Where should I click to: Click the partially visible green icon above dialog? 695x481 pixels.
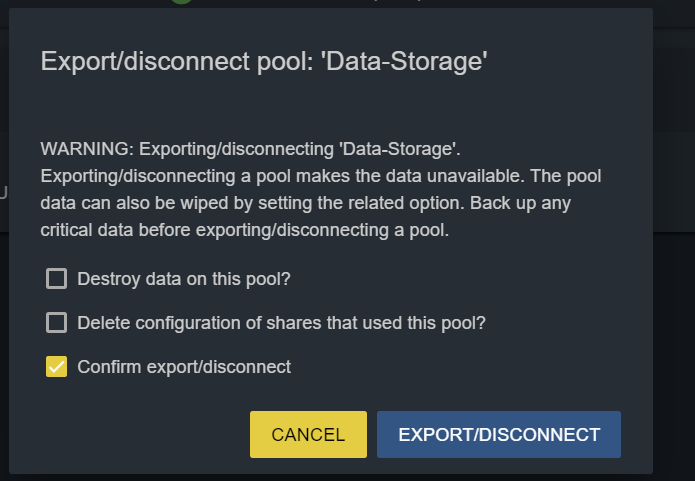pos(180,2)
